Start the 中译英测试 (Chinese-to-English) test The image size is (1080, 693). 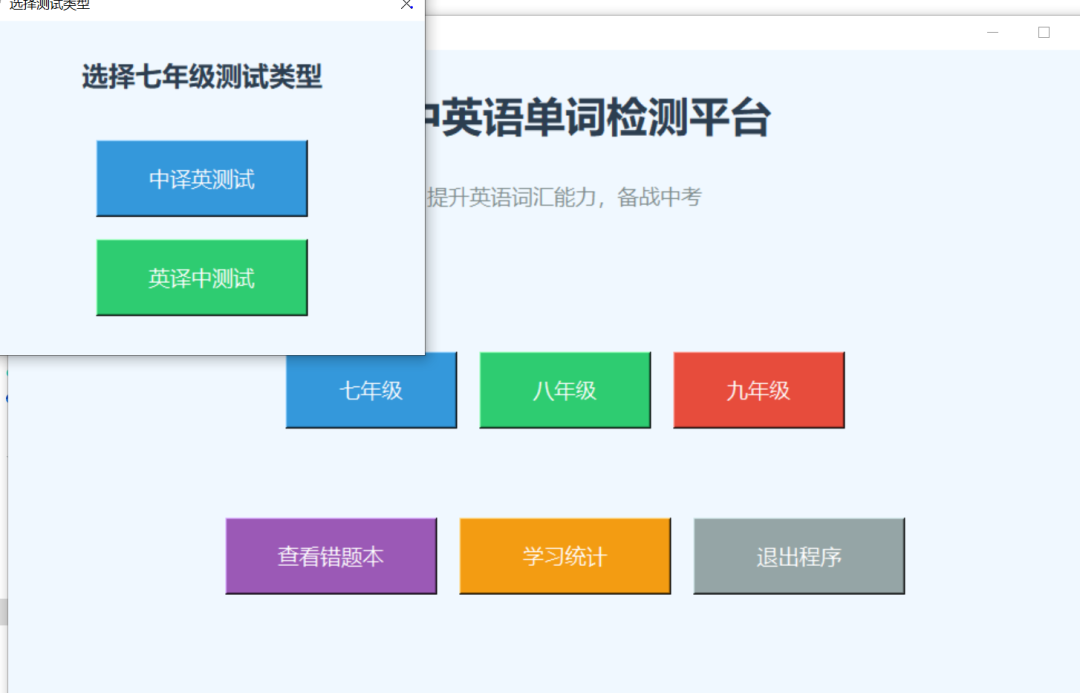(x=201, y=177)
